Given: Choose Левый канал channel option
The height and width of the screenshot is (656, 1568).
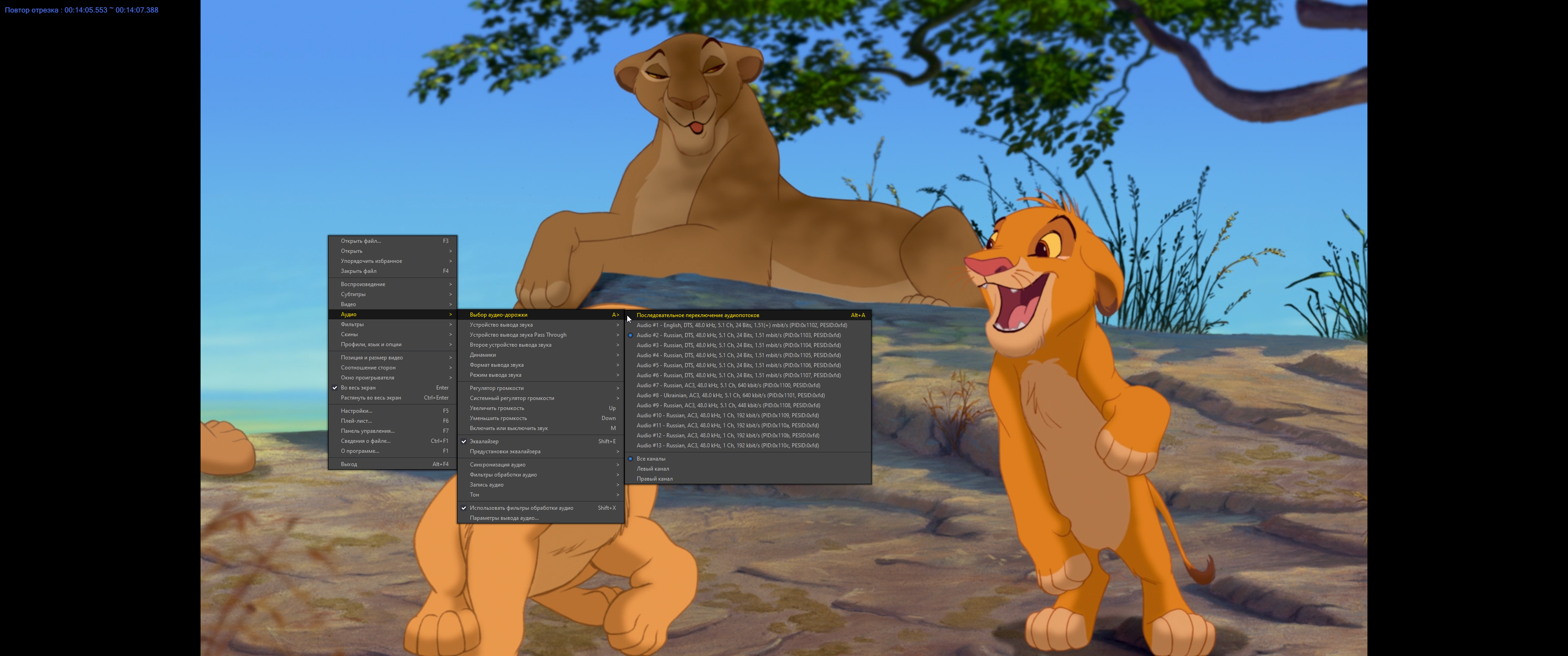Looking at the screenshot, I should coord(652,469).
